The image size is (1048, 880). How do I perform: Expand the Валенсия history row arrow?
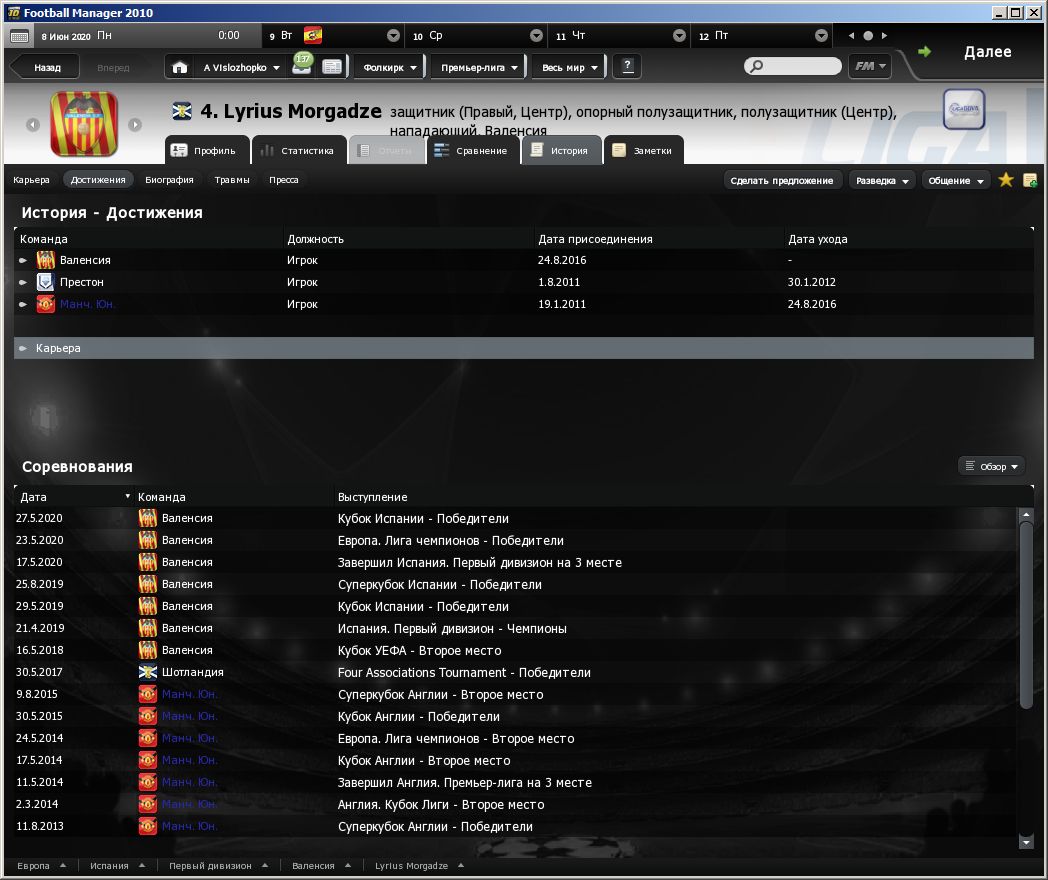coord(23,260)
